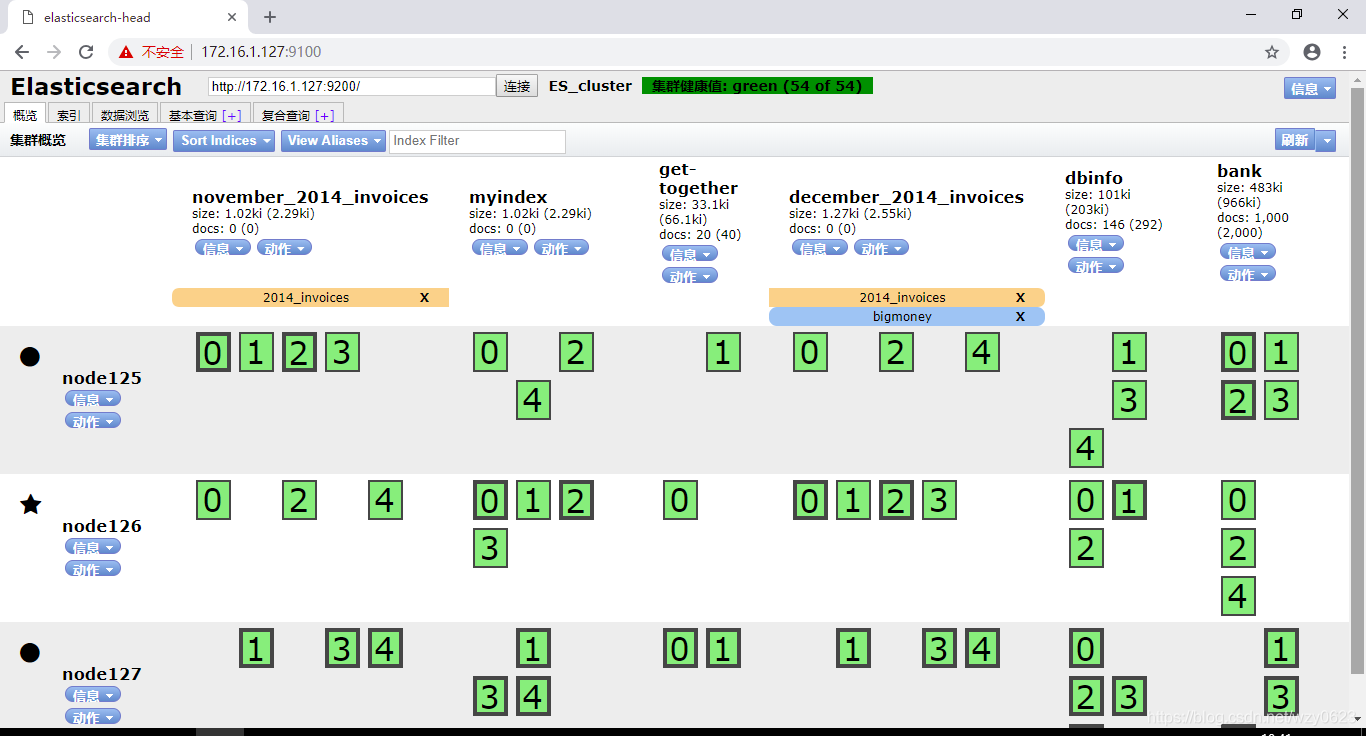1366x736 pixels.
Task: Switch to the 索引 tab
Action: [x=69, y=115]
